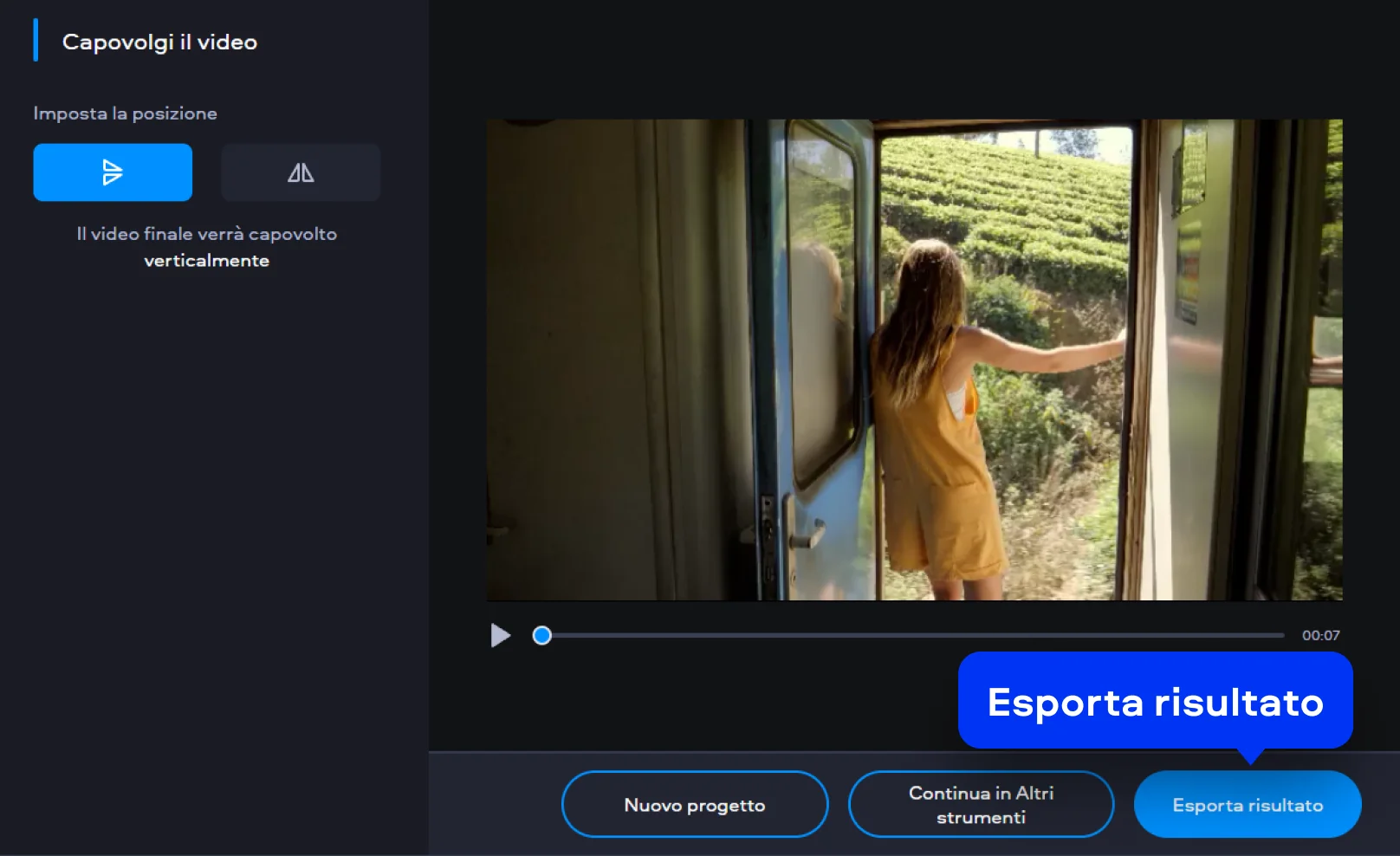Select the vertical flip option
Screen dimensions: 1400x856
(x=113, y=172)
